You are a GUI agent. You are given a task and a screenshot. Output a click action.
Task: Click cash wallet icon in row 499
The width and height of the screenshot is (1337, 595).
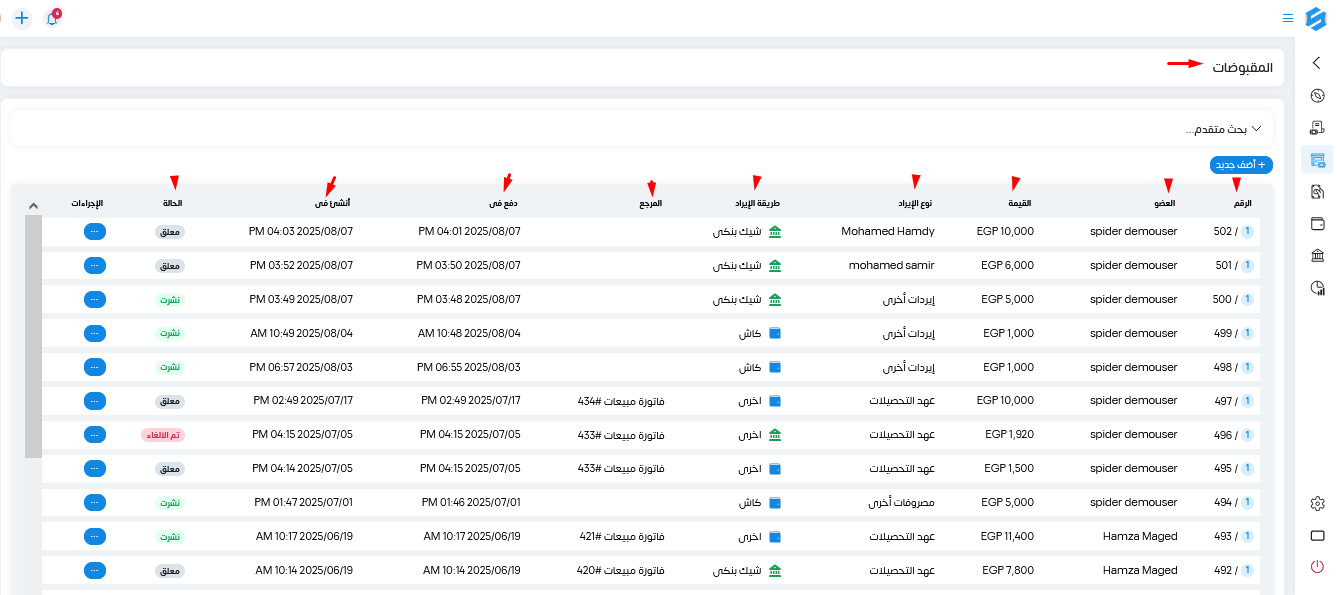click(774, 333)
